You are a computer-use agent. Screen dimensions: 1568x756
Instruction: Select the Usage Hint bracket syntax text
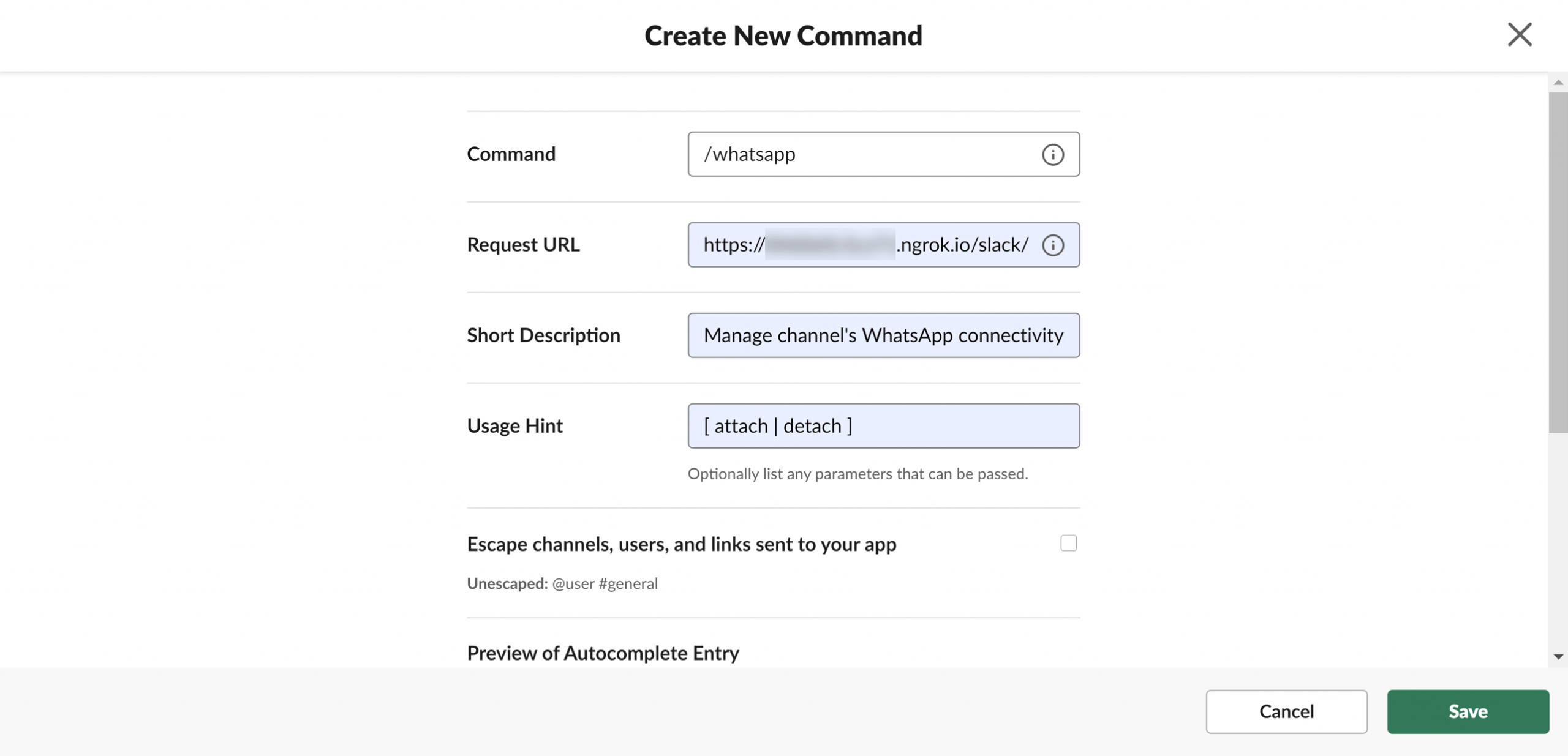(778, 425)
